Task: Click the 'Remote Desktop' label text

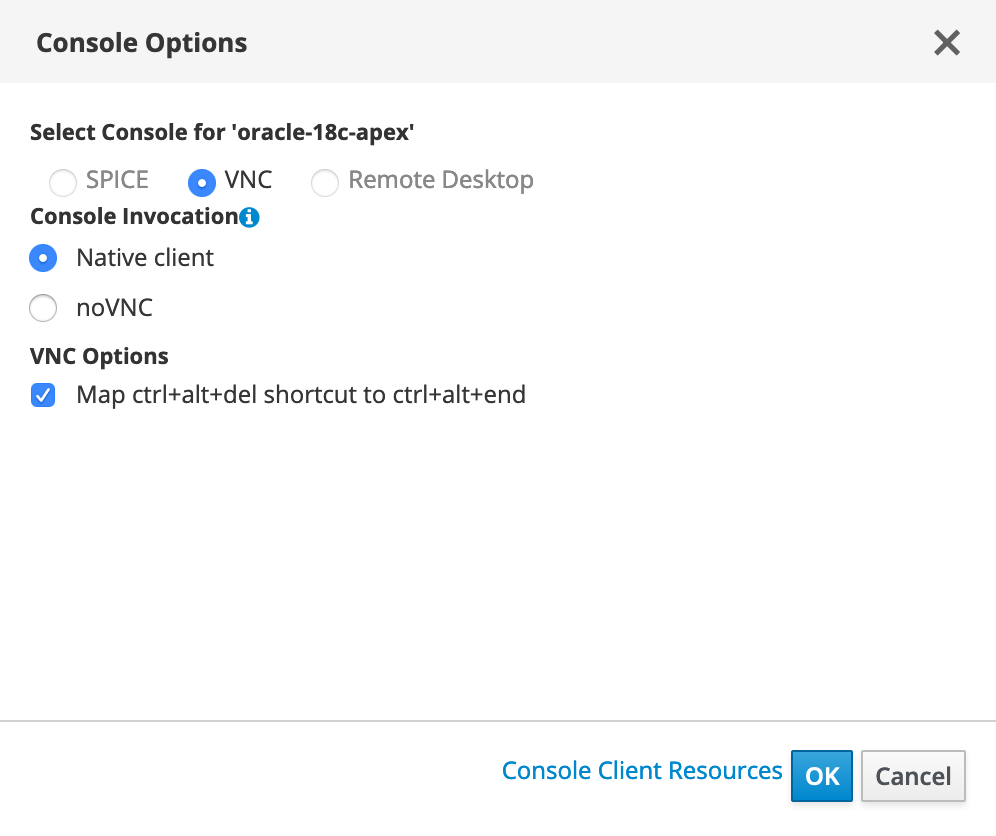Action: coord(440,180)
